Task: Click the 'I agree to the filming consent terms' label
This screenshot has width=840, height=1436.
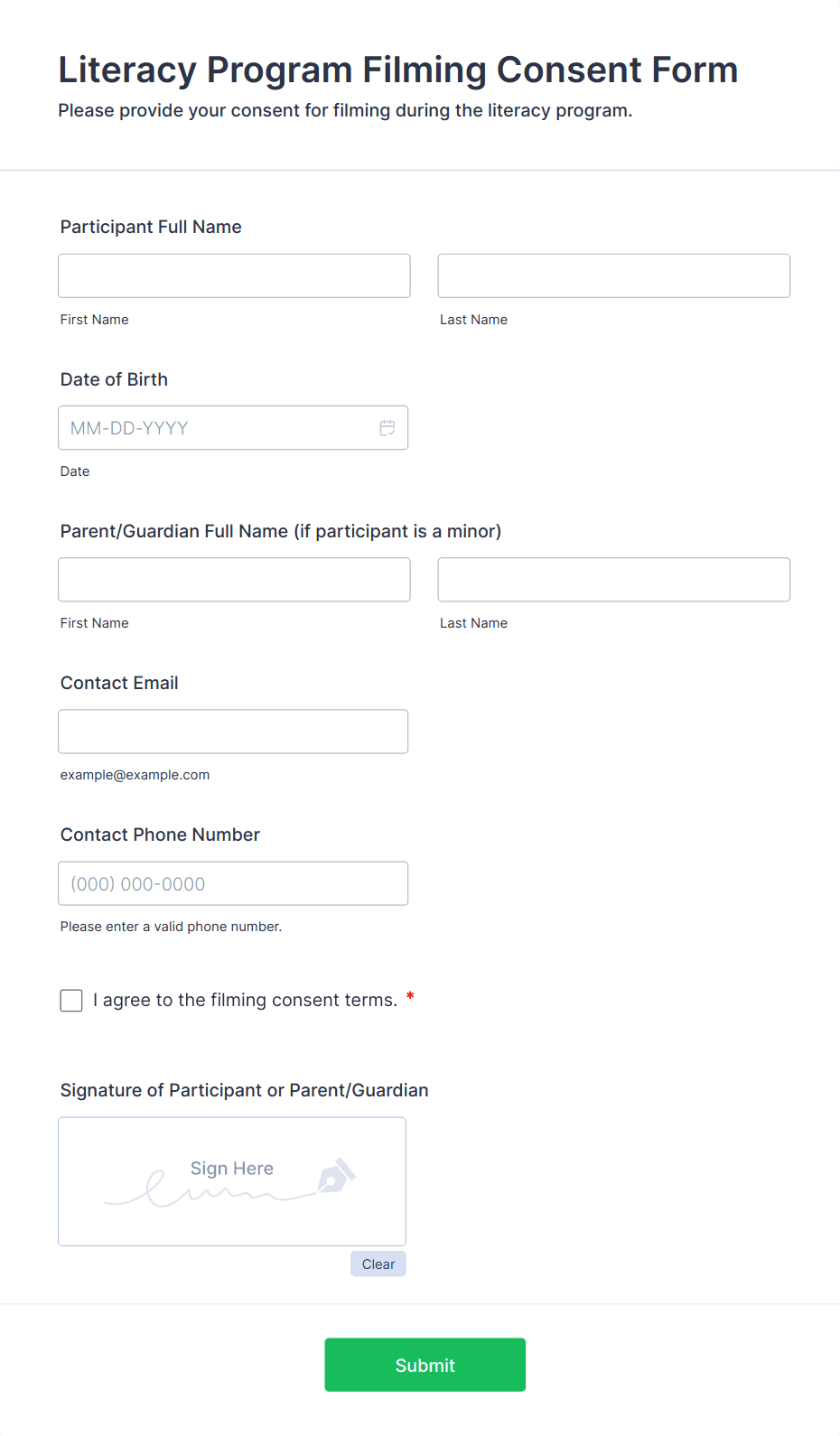Action: (x=245, y=1001)
